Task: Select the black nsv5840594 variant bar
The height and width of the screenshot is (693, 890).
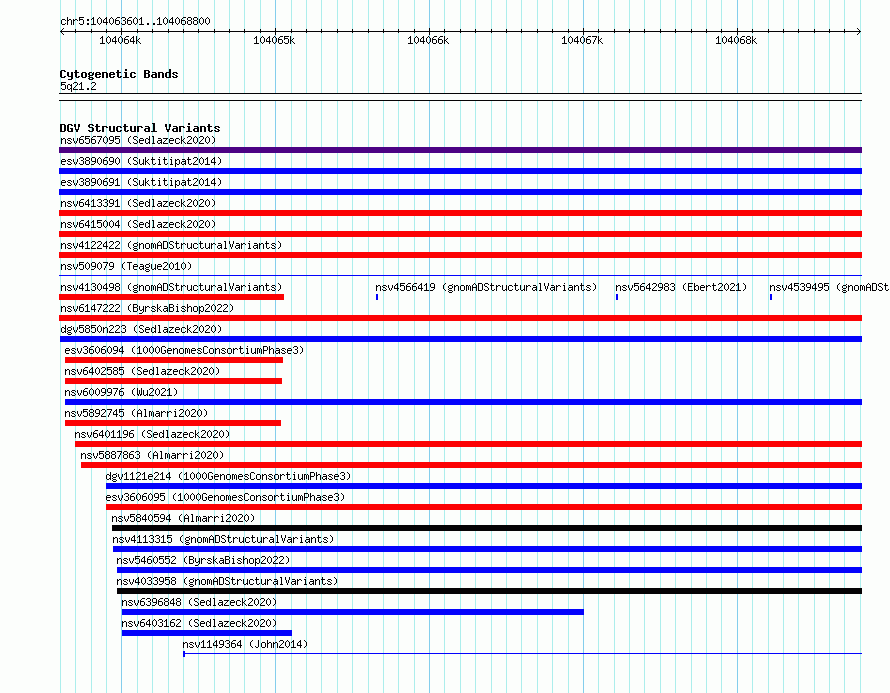Action: point(487,528)
